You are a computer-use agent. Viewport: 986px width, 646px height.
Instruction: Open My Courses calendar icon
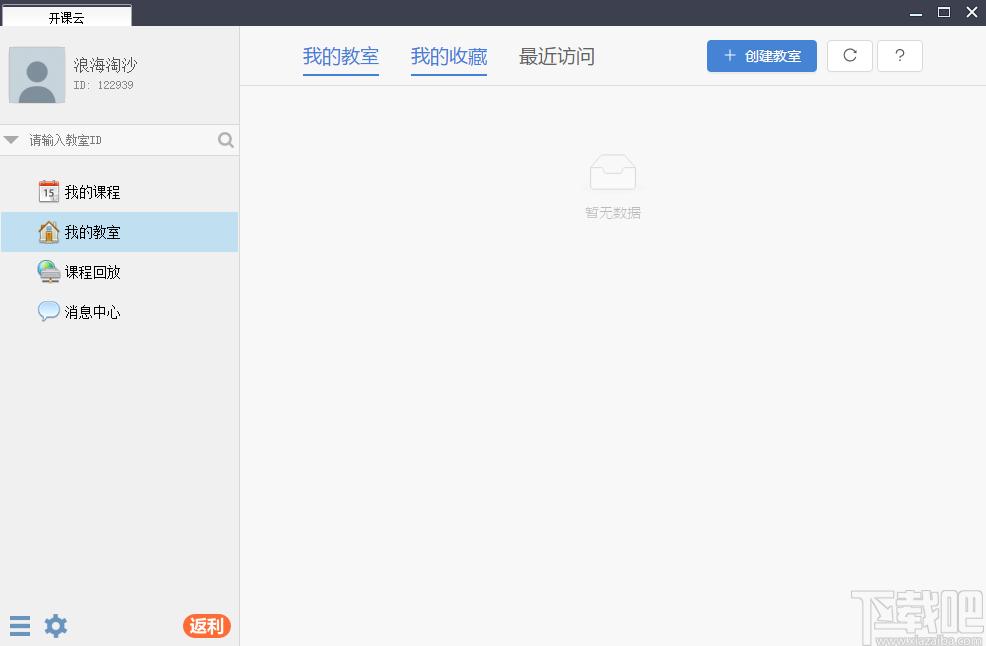[48, 192]
